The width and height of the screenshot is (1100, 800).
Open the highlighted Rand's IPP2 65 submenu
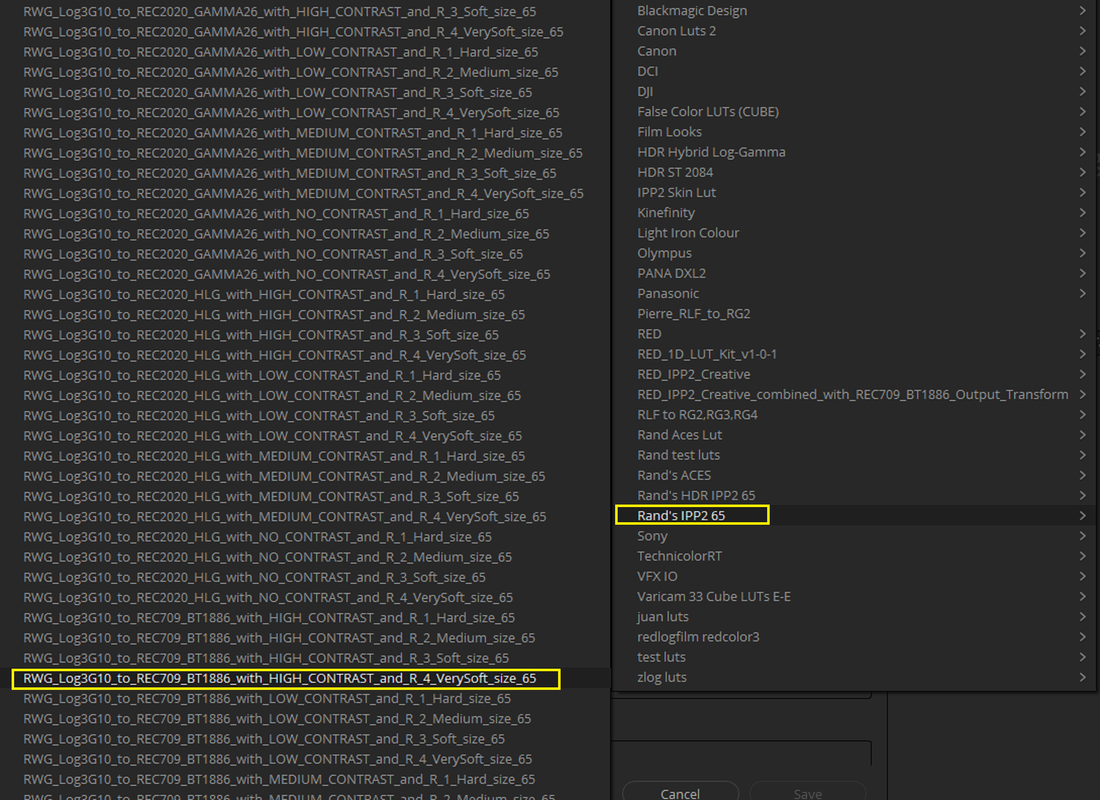point(854,516)
